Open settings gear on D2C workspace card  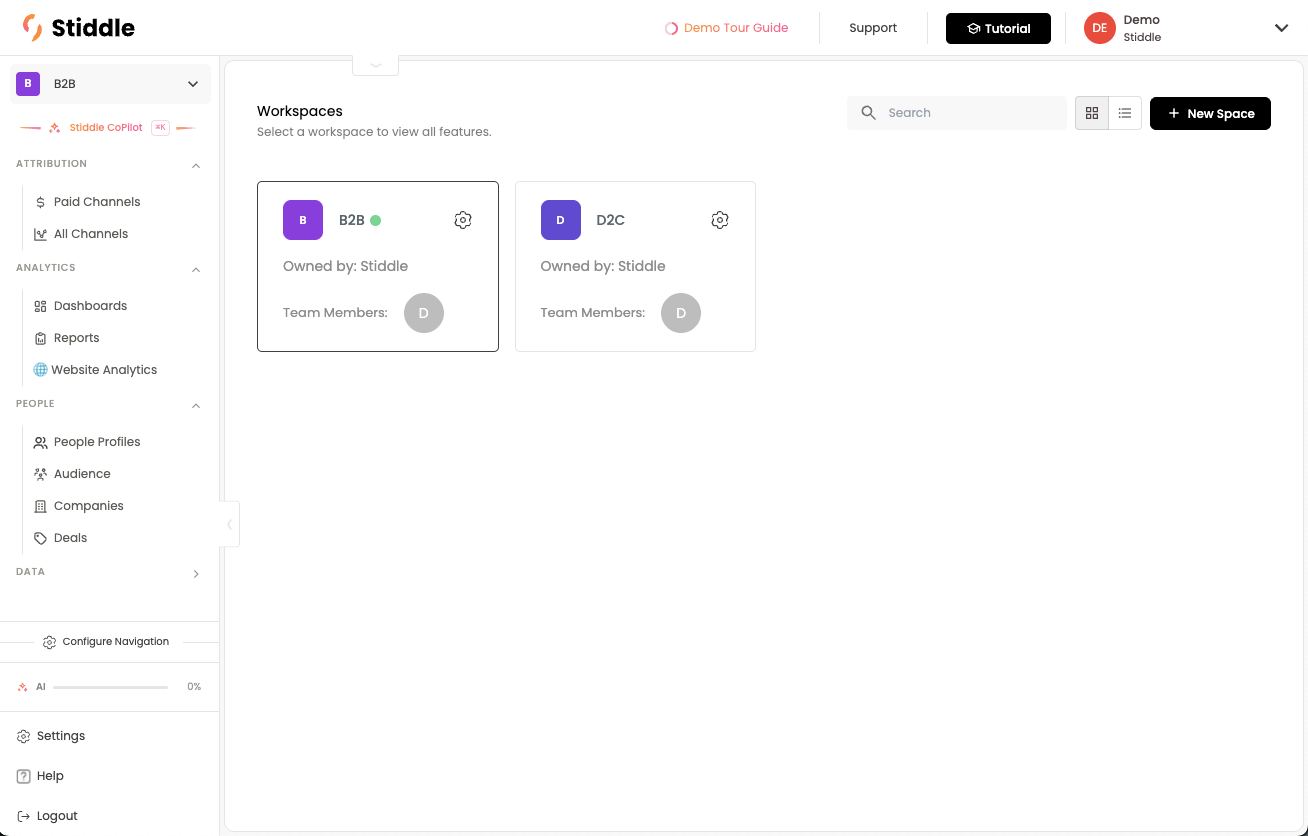(720, 220)
